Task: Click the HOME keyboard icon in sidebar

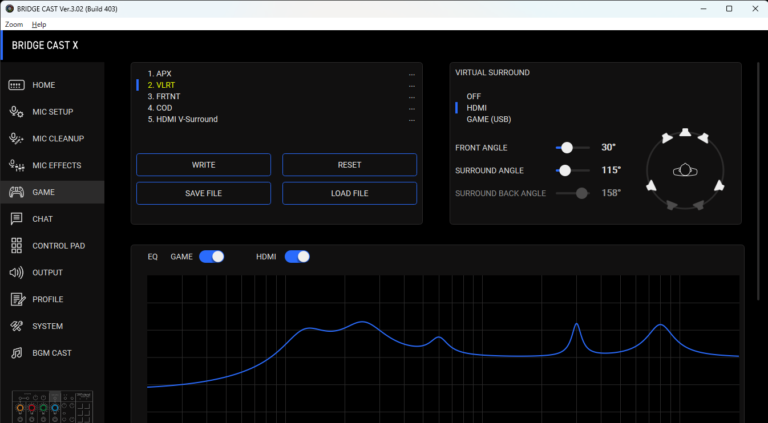Action: pos(16,85)
